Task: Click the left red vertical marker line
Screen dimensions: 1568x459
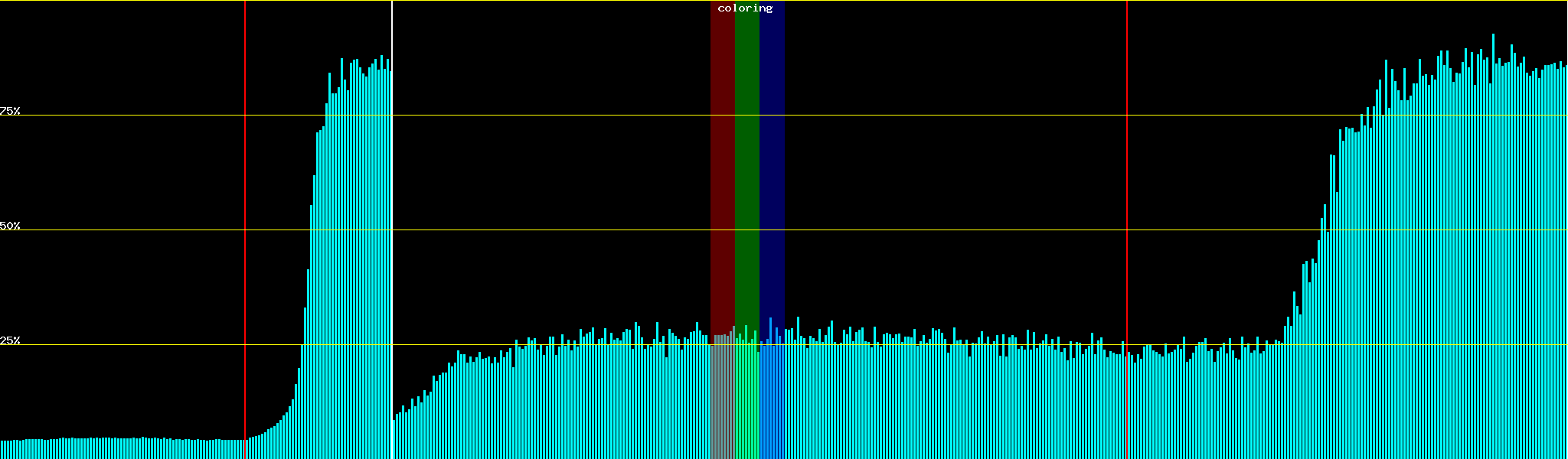Action: (x=245, y=229)
